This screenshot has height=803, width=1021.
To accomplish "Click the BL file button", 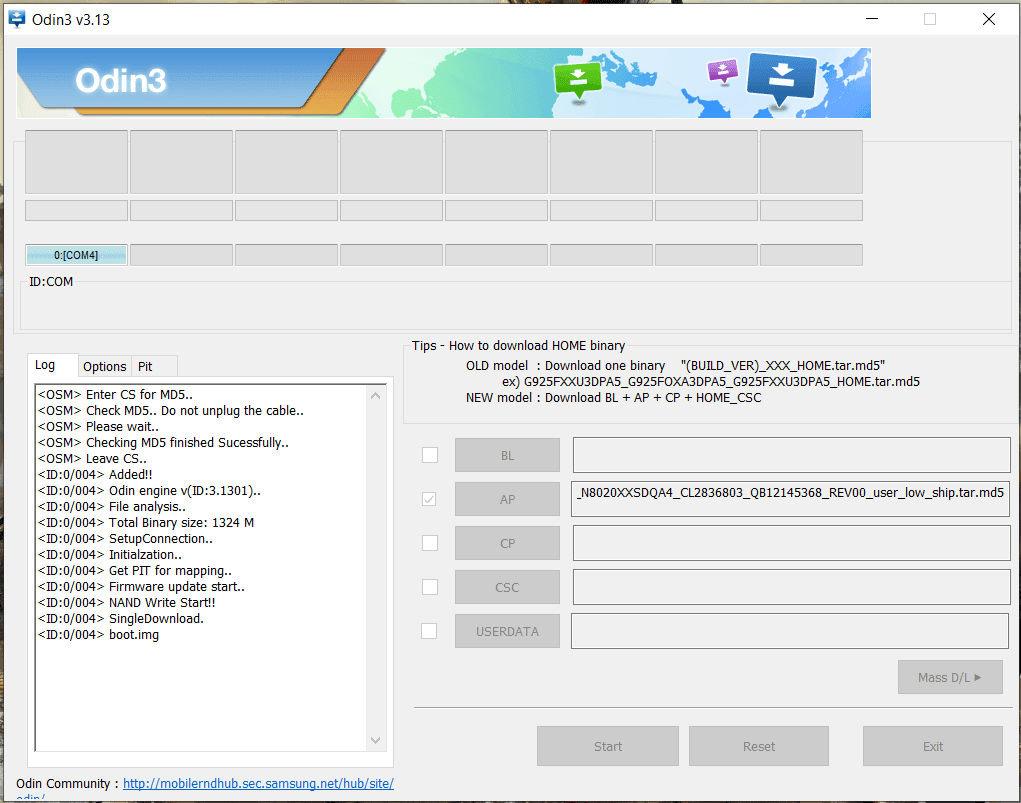I will 507,455.
